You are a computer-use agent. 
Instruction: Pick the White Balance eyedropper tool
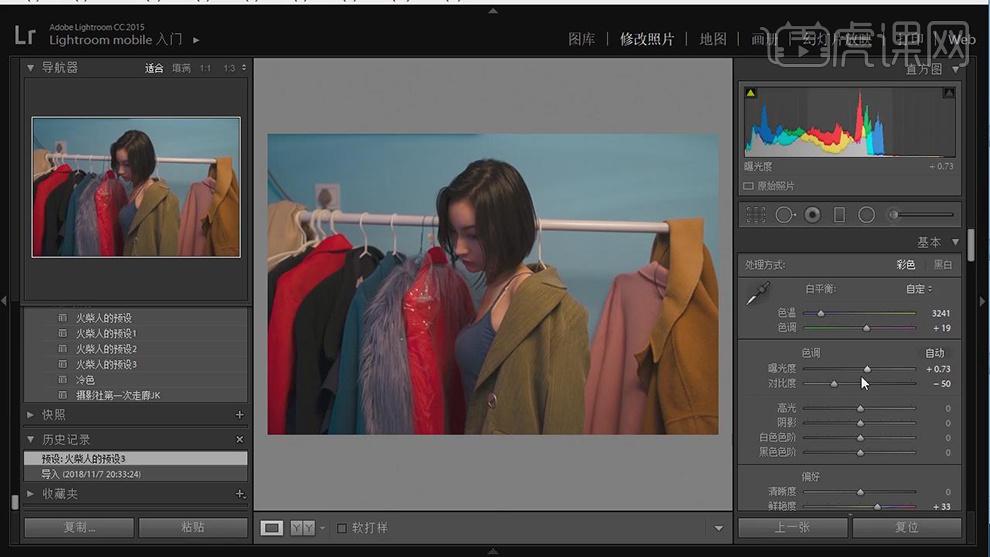coord(758,294)
